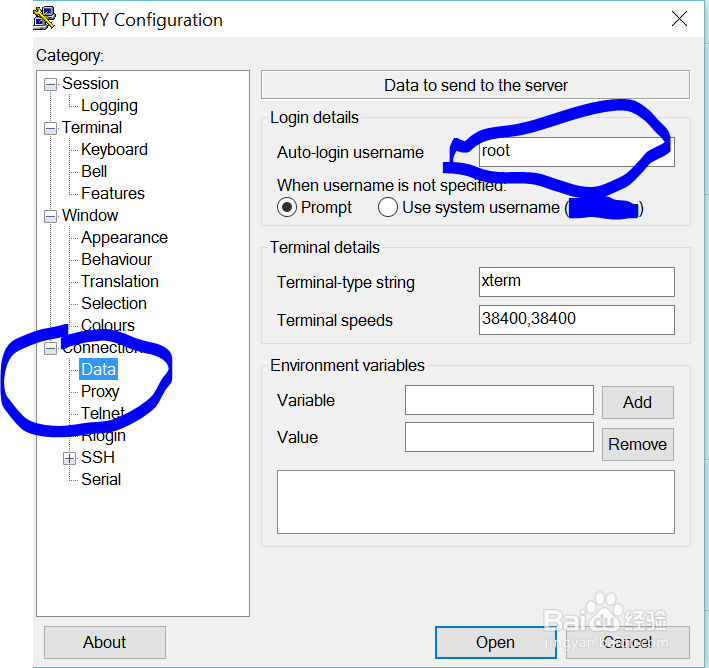Open the Logging category
The width and height of the screenshot is (709, 668).
pos(109,106)
